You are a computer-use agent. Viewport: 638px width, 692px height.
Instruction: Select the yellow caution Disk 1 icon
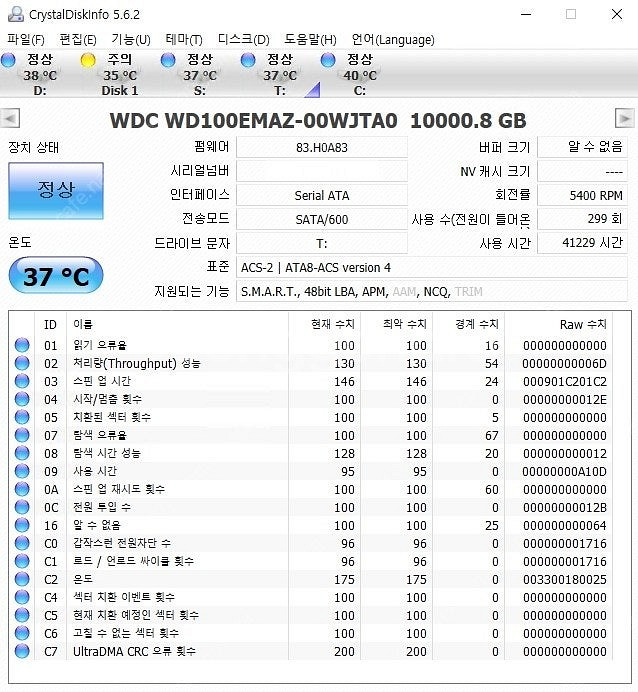click(88, 60)
